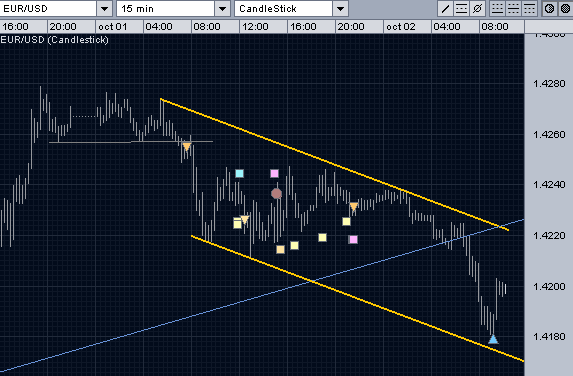Choose line style with solid top line
The image size is (573, 376).
pyautogui.click(x=529, y=8)
